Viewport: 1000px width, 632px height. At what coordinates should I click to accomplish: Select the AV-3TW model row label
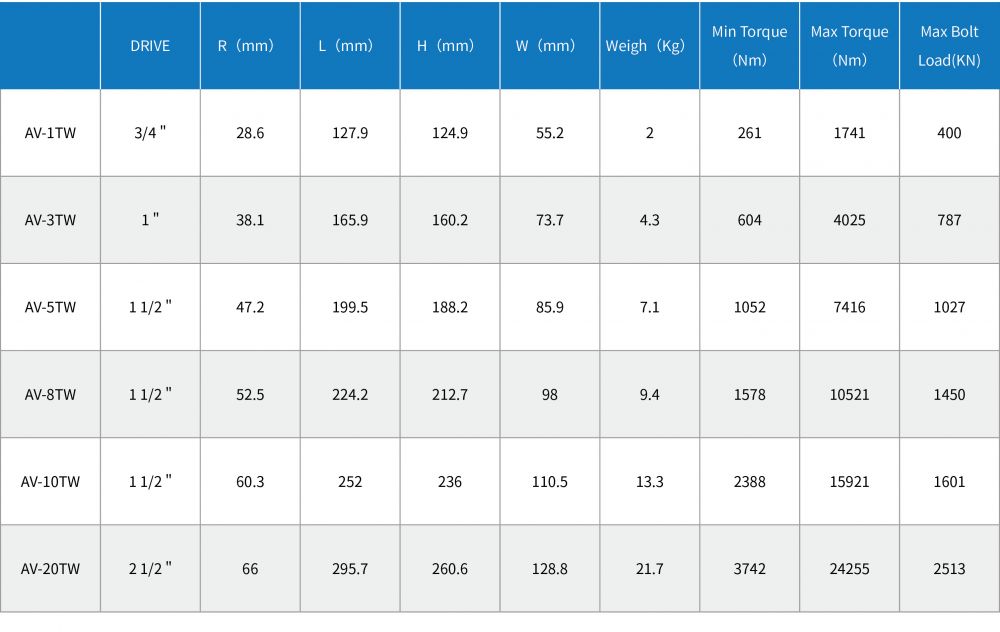50,220
